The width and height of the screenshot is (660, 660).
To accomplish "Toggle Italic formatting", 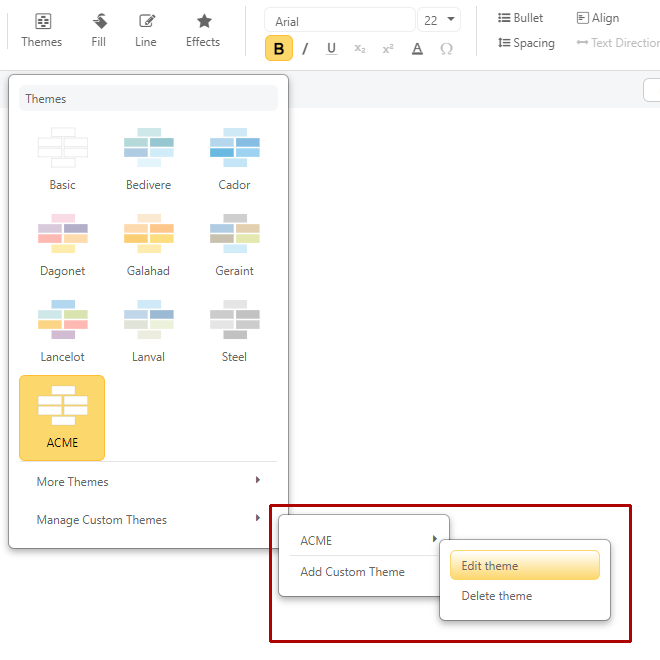I will point(305,49).
